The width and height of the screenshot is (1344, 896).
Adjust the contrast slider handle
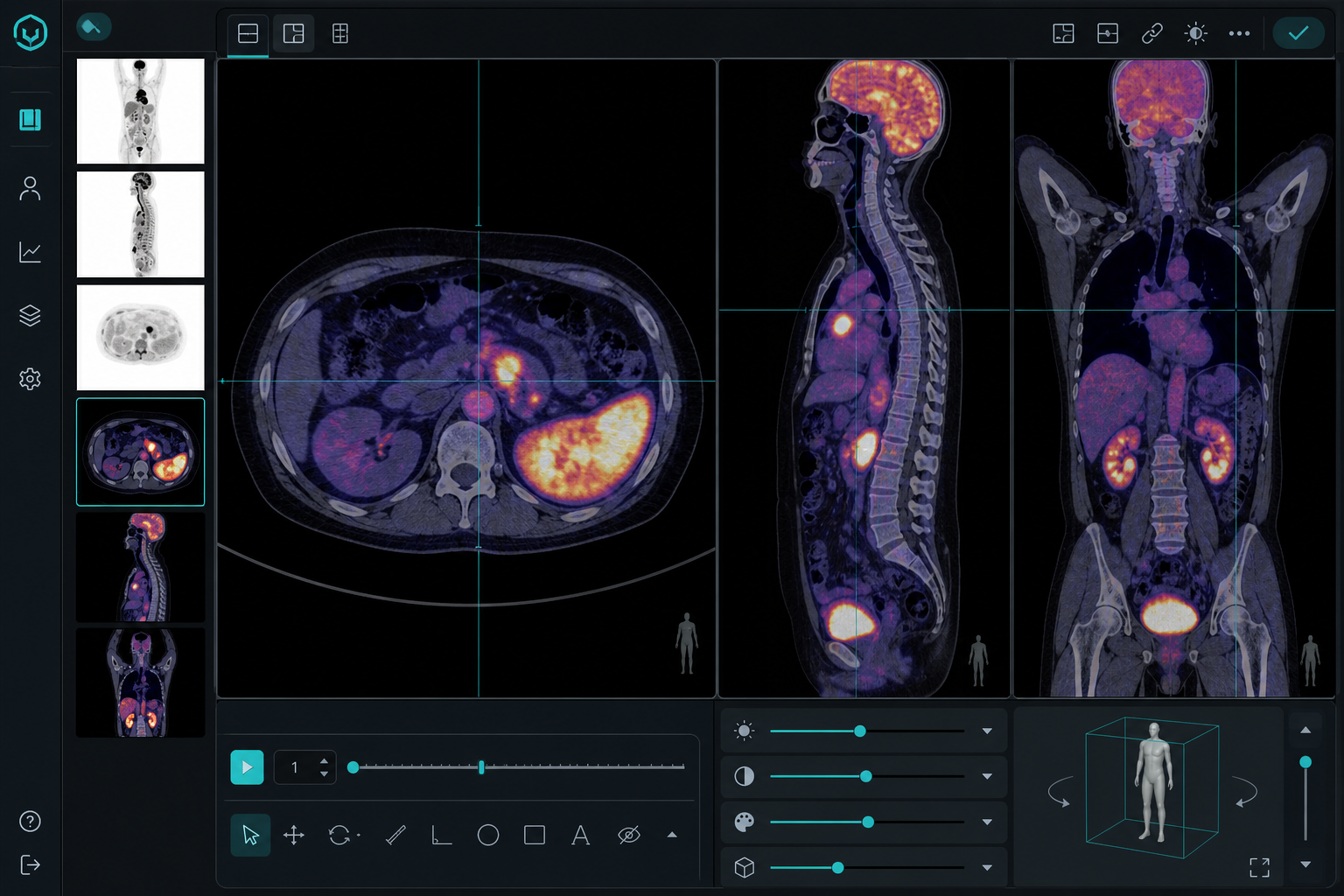pyautogui.click(x=866, y=776)
